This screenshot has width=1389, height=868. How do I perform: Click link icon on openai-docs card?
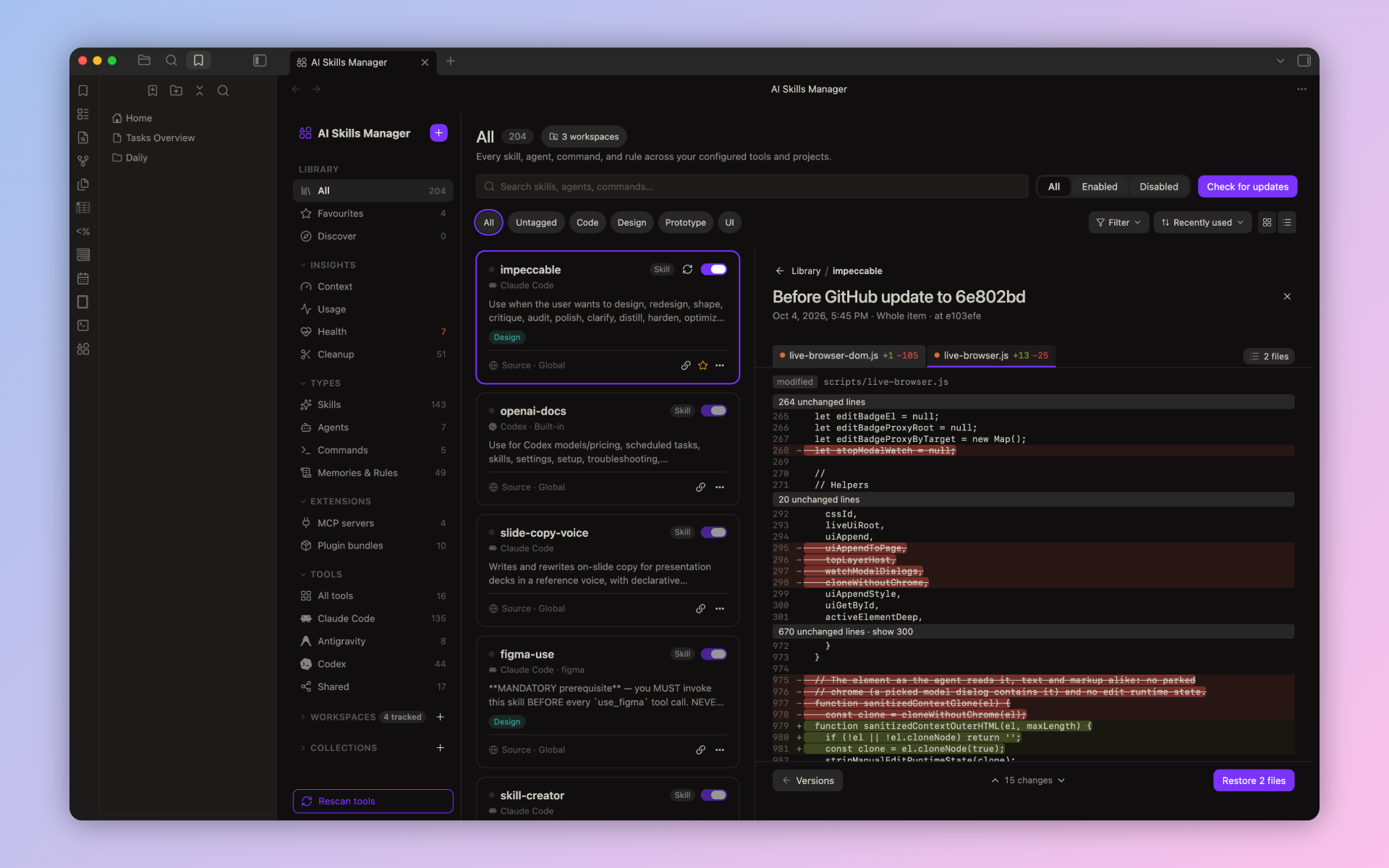(x=700, y=488)
